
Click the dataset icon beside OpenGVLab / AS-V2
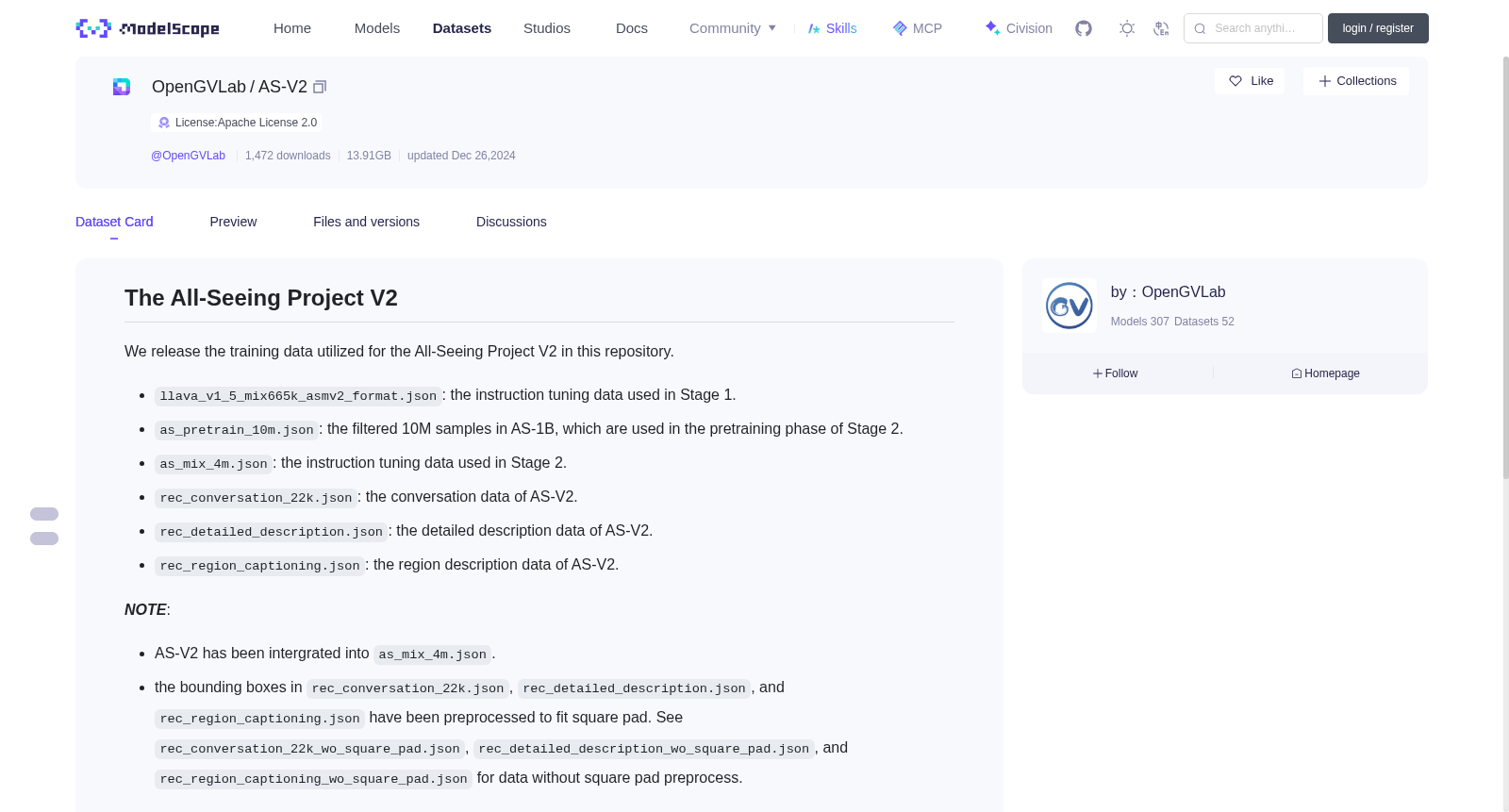[122, 87]
